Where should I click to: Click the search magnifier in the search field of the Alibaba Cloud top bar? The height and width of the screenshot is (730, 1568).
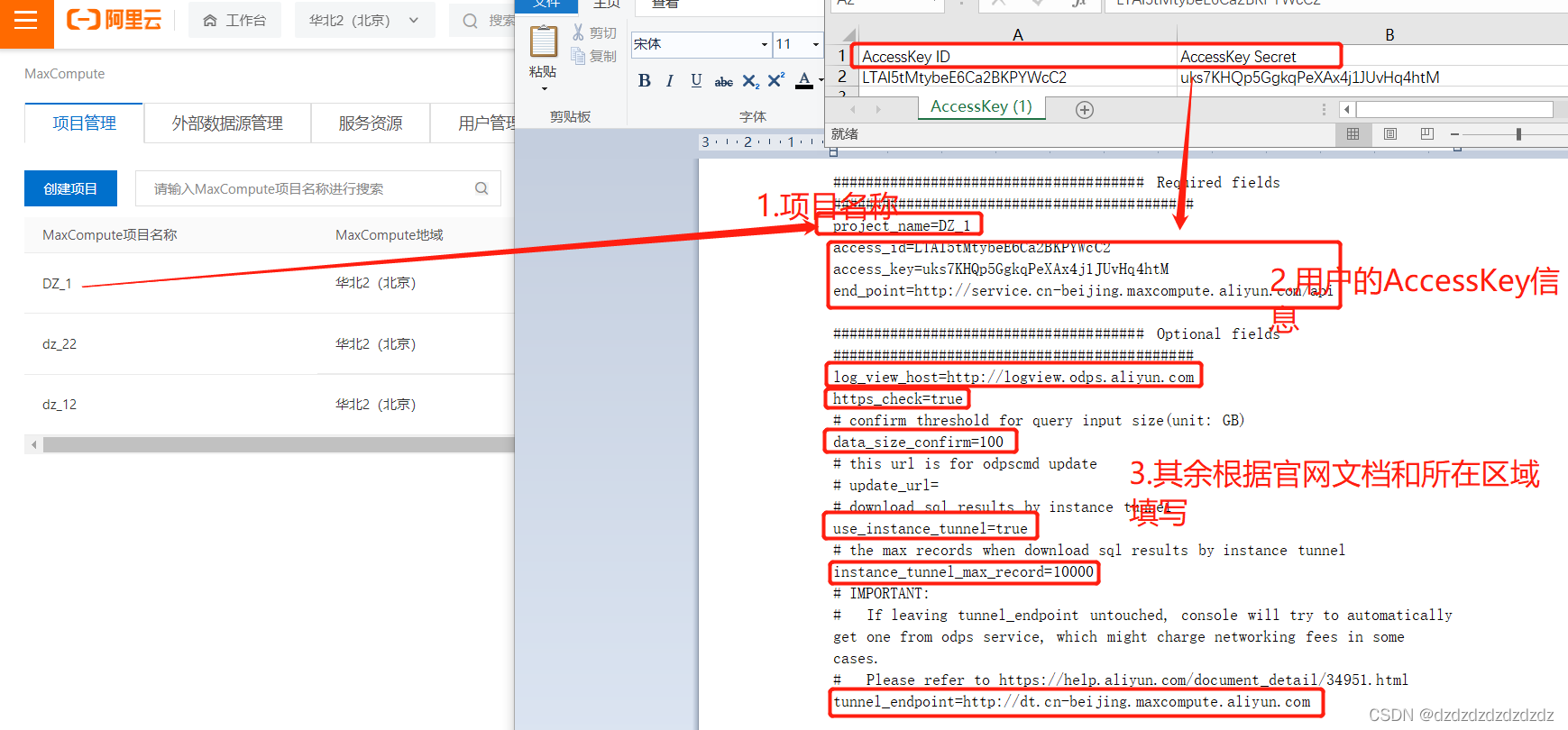pyautogui.click(x=470, y=21)
